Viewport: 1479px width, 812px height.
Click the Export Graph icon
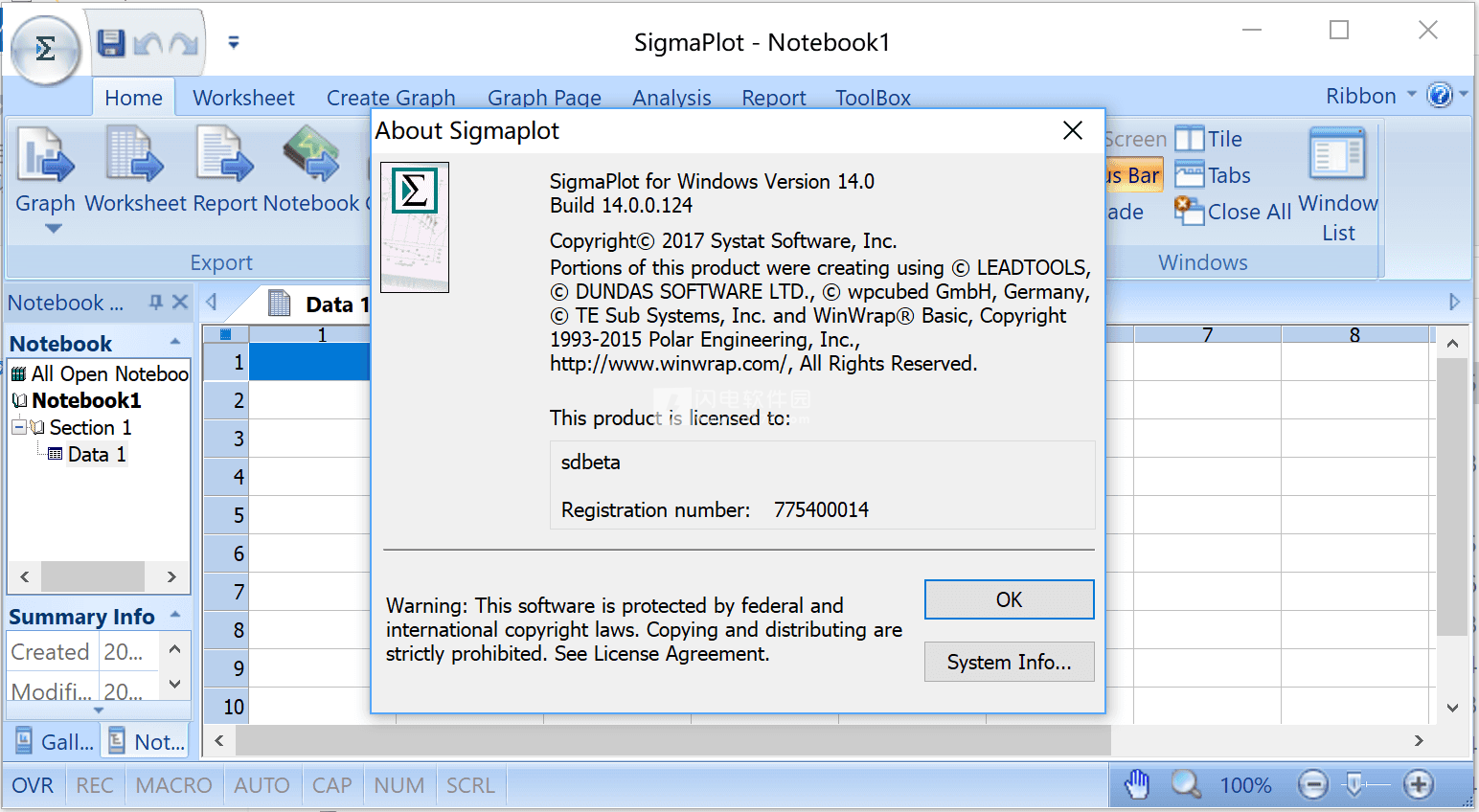tap(45, 157)
